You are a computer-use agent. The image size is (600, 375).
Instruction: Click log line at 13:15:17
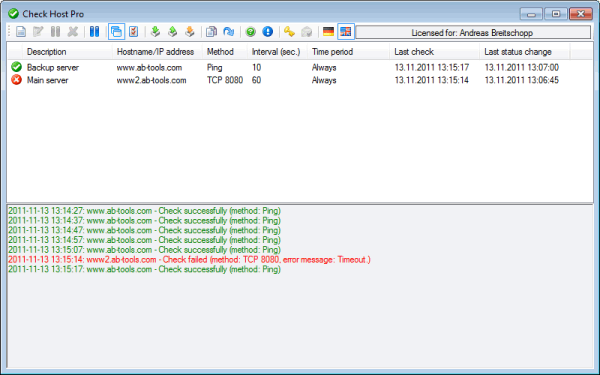[x=144, y=269]
